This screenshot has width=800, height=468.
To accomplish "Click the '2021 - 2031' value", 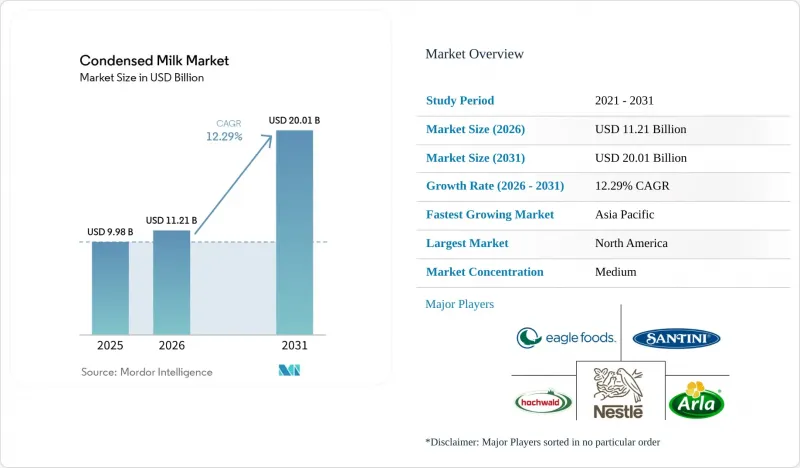I will coord(624,101).
